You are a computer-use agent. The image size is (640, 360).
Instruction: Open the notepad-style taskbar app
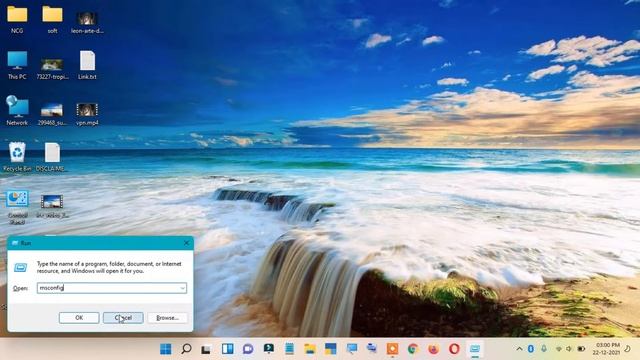(289, 349)
